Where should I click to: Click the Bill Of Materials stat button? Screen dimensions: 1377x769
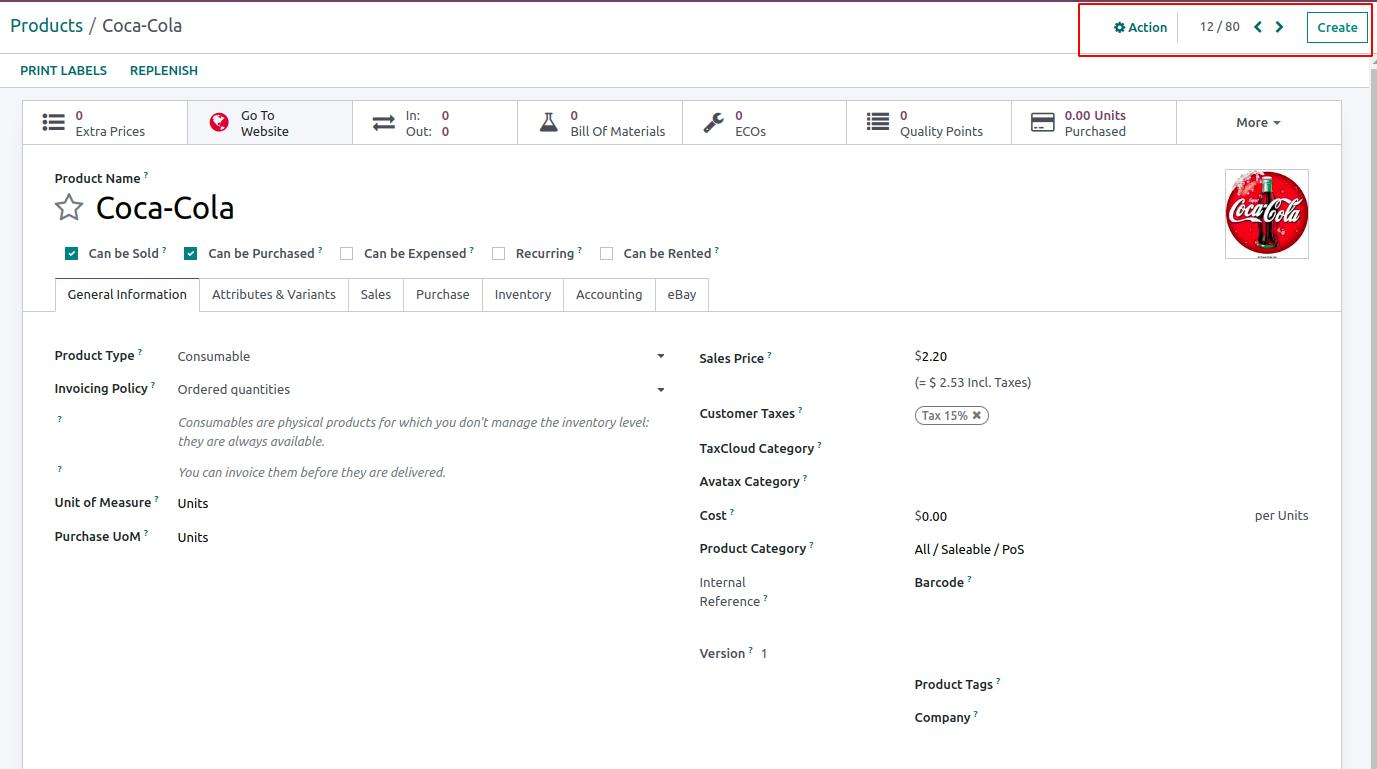coord(600,123)
